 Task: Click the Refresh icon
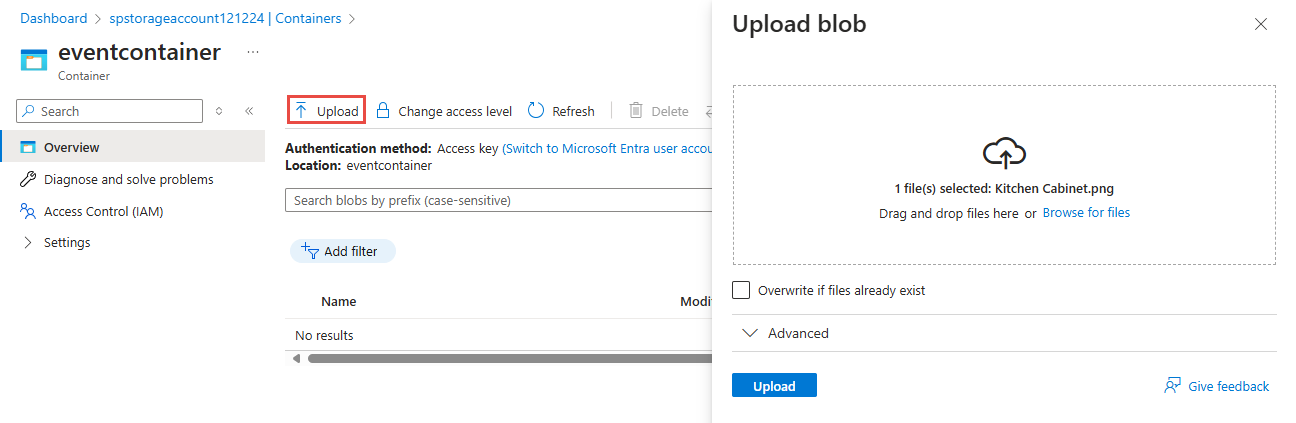[x=537, y=111]
